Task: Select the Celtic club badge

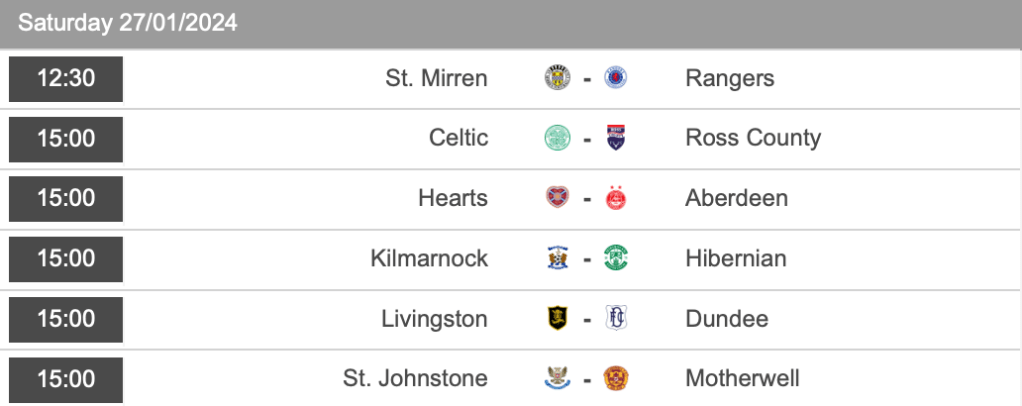Action: pyautogui.click(x=557, y=138)
